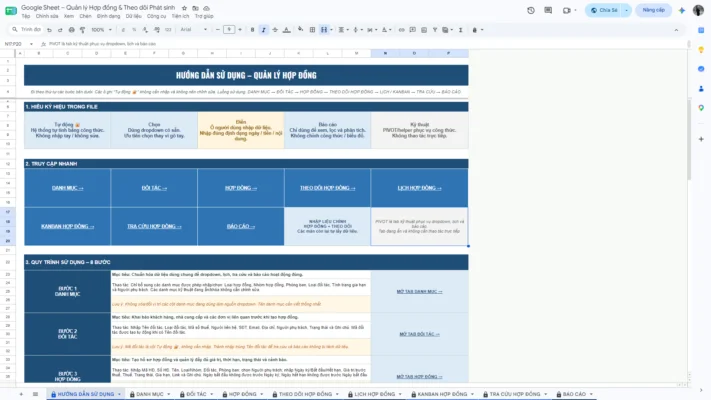Insert a link with the link icon
Viewport: 711px width, 400px height.
click(x=401, y=30)
